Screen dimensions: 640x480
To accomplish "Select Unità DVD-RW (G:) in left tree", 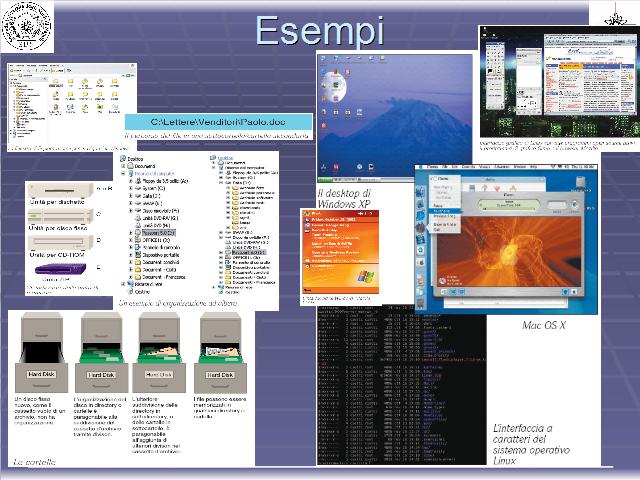I will [x=160, y=218].
